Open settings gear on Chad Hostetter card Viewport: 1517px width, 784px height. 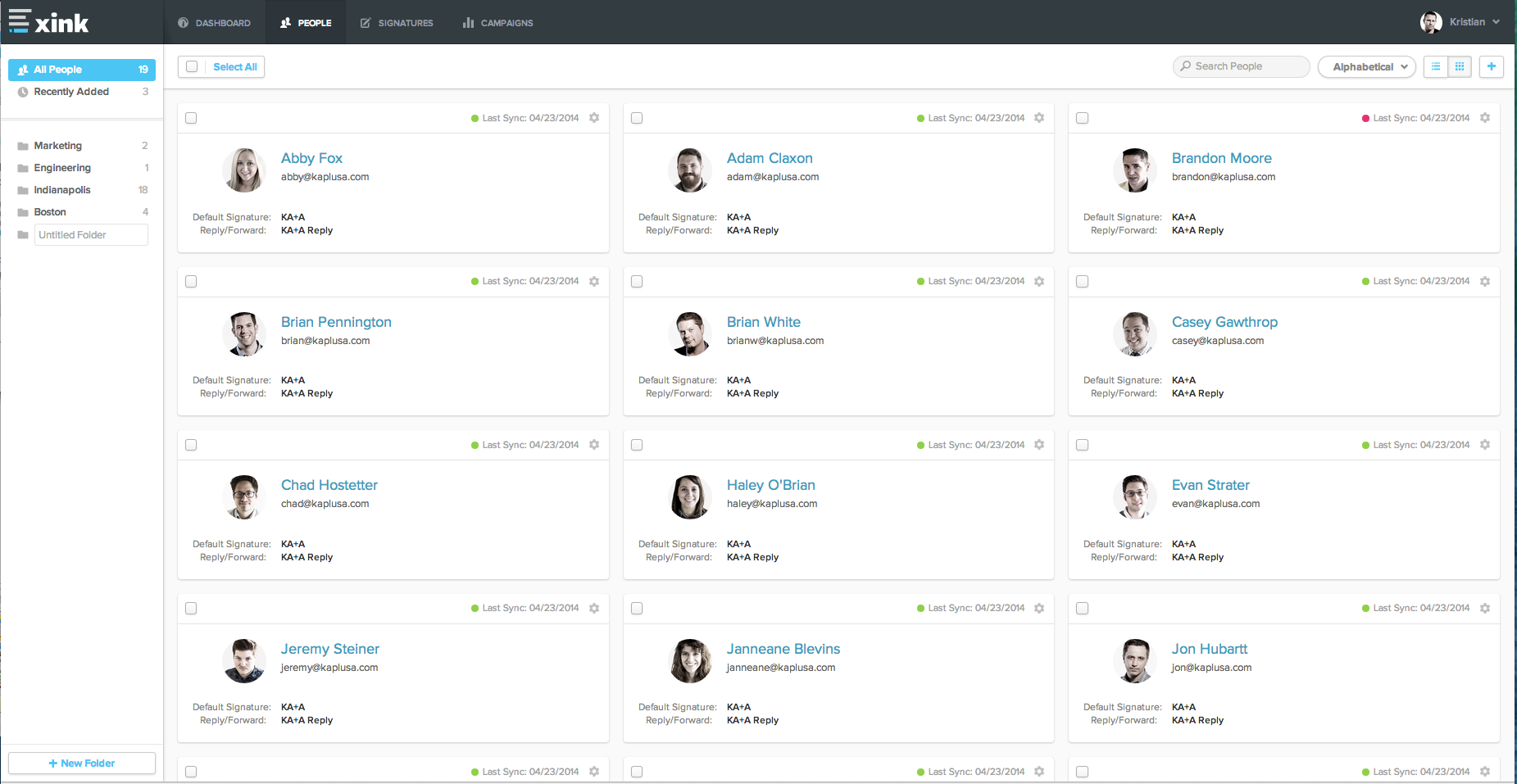[x=594, y=445]
